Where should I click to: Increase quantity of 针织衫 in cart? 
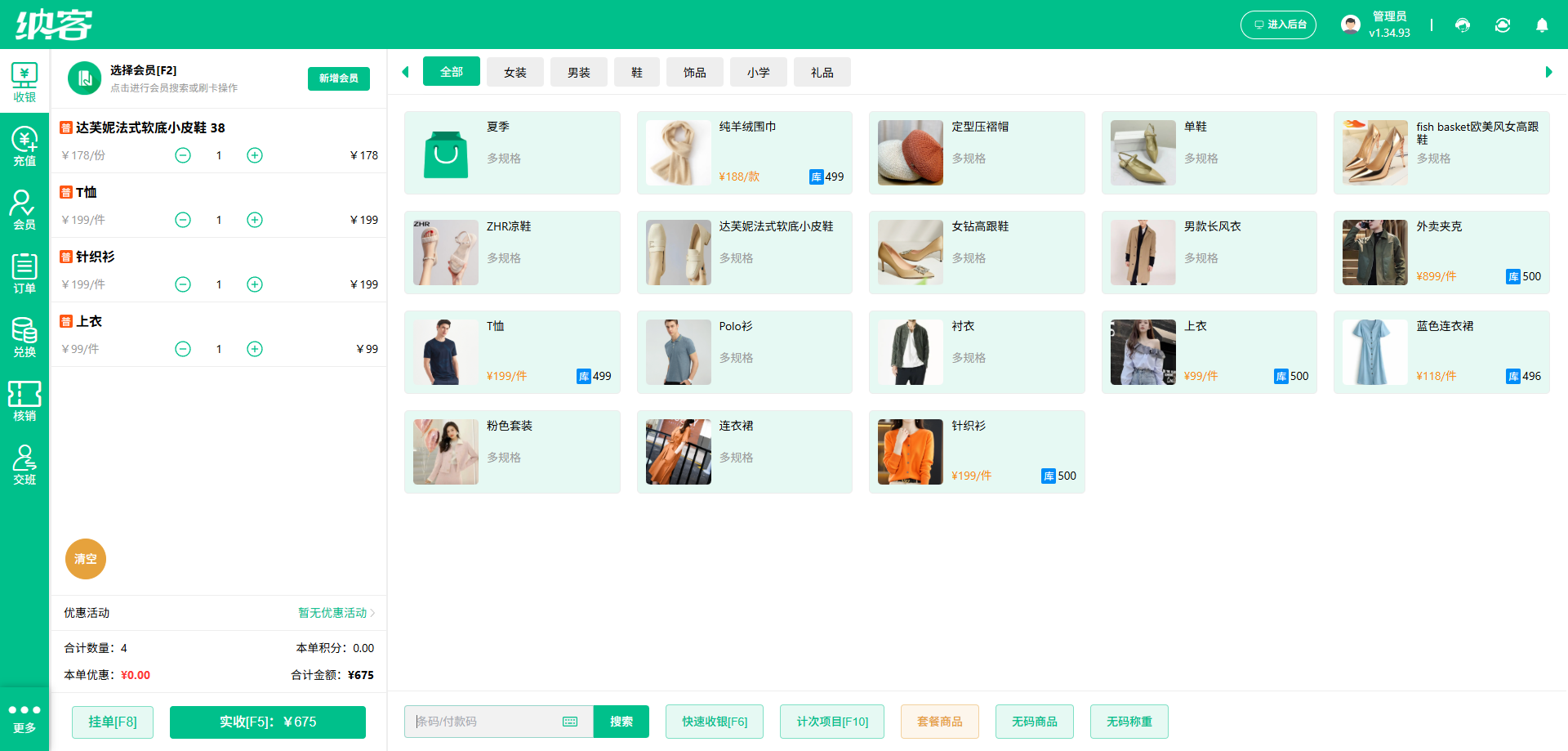point(255,284)
